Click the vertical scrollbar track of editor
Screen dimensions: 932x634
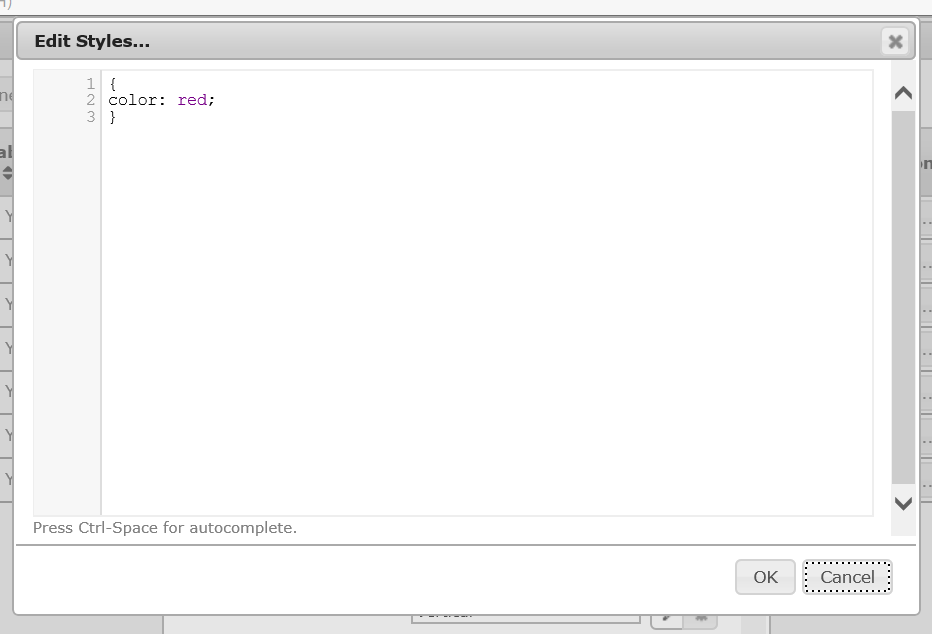(903, 300)
